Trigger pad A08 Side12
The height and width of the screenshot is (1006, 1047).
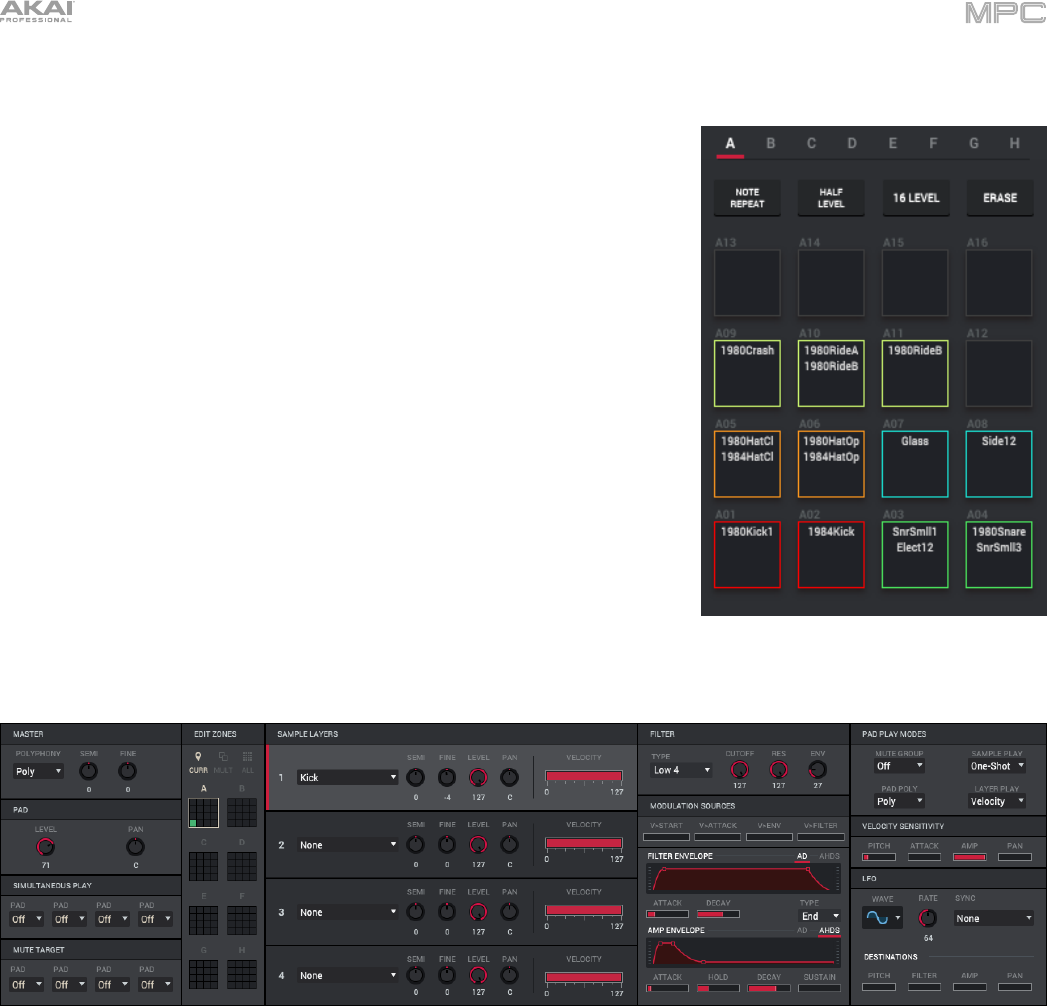[999, 464]
